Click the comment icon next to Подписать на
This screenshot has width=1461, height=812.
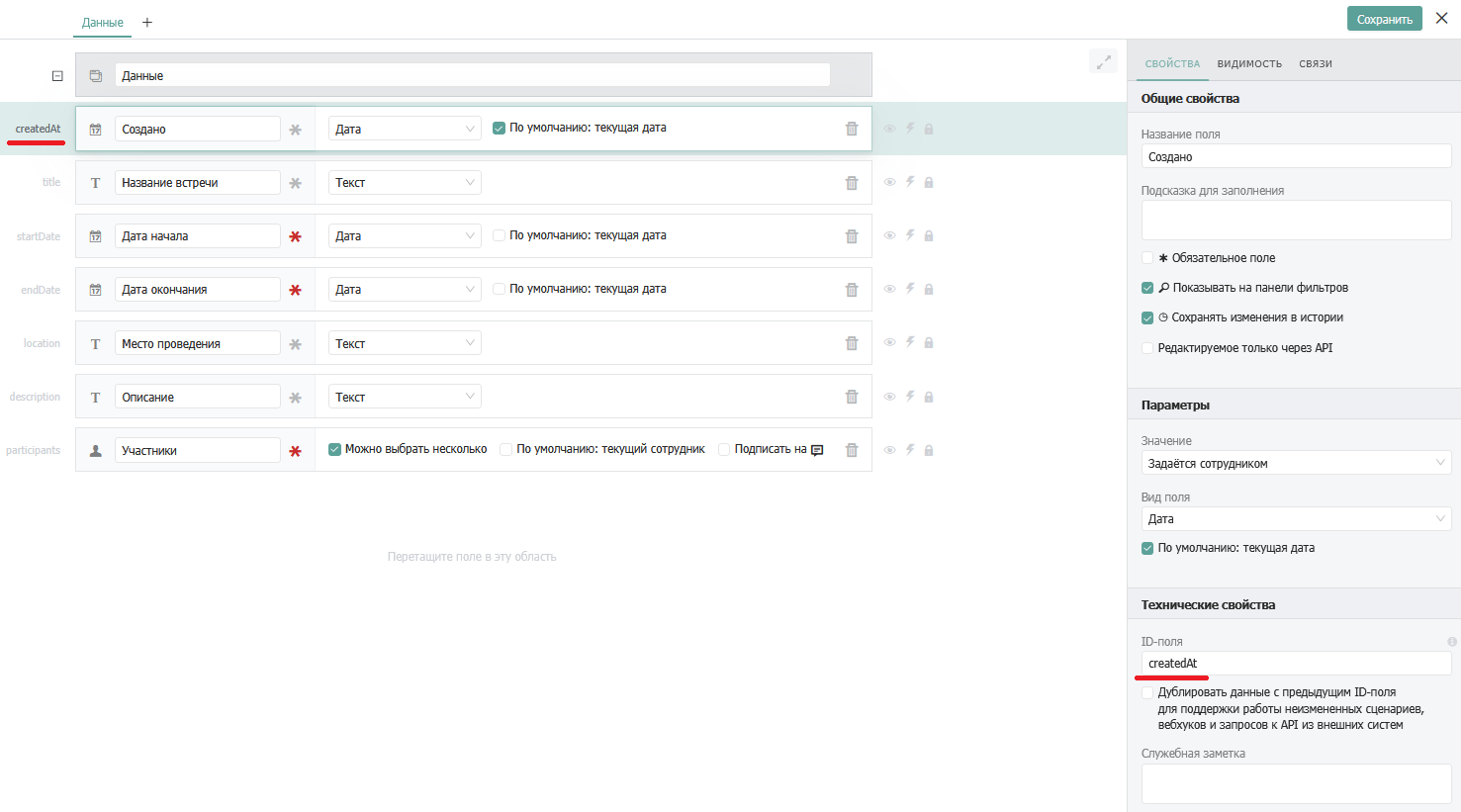pyautogui.click(x=817, y=450)
